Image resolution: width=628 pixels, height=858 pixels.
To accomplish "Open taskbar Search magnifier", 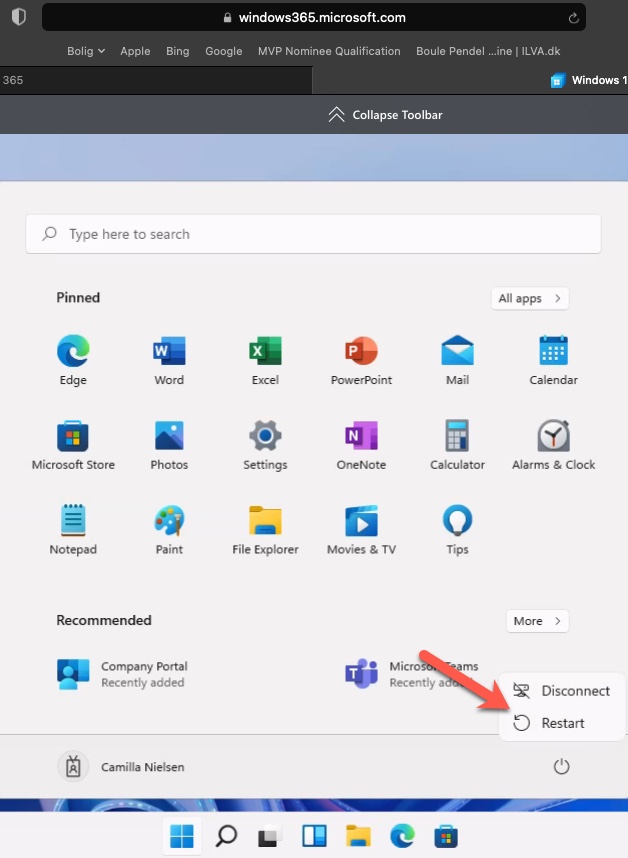I will (226, 836).
